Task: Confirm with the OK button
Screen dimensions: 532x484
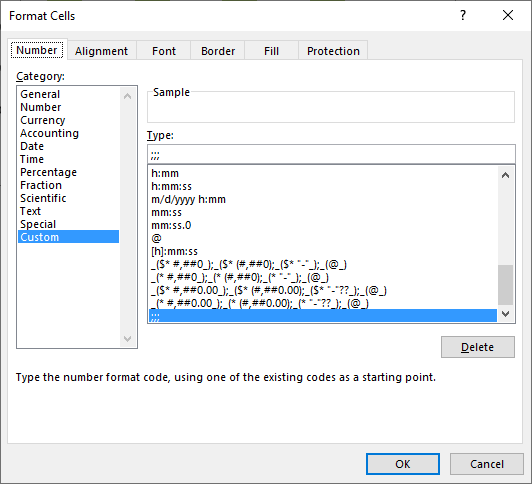Action: point(403,464)
